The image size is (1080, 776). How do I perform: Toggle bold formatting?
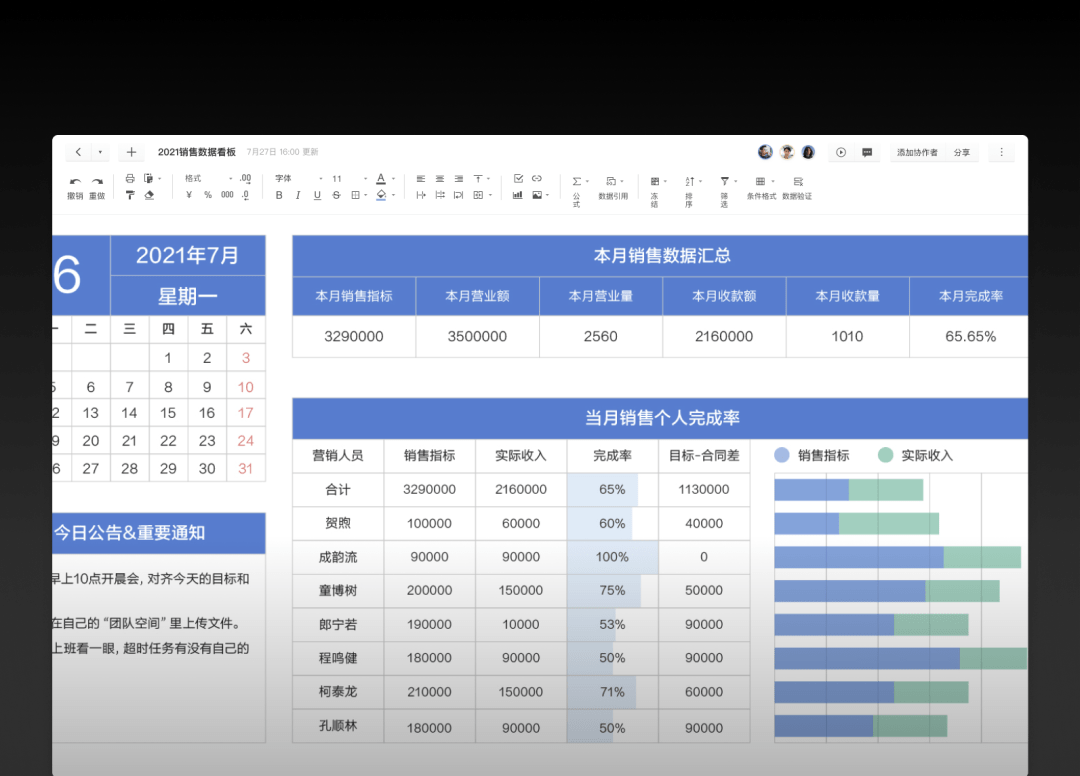tap(279, 196)
